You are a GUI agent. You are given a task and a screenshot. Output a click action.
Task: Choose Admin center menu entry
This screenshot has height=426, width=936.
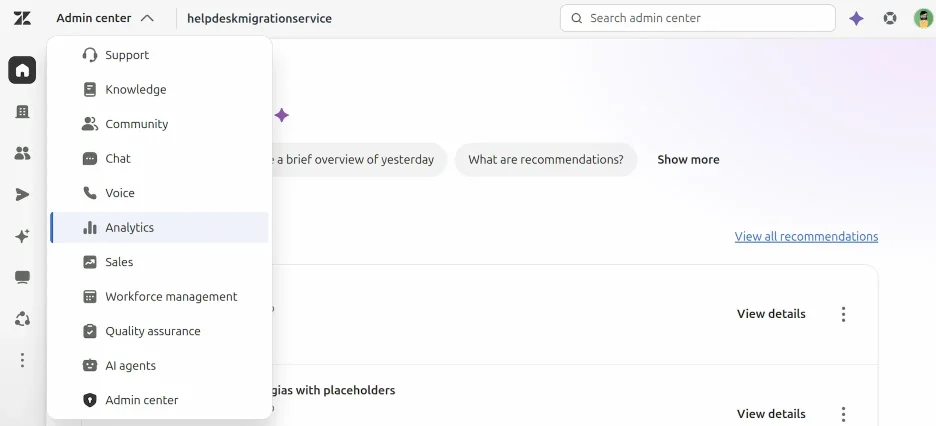coord(159,400)
